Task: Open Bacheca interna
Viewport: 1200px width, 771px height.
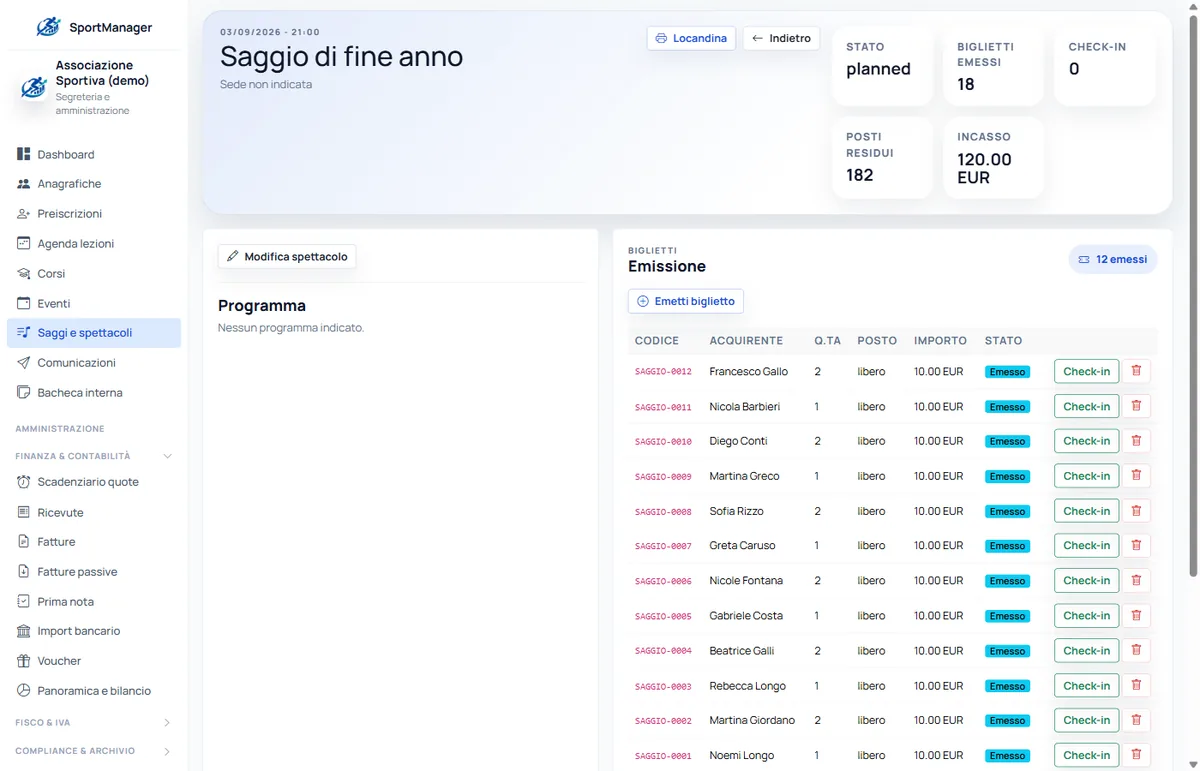Action: [94, 392]
